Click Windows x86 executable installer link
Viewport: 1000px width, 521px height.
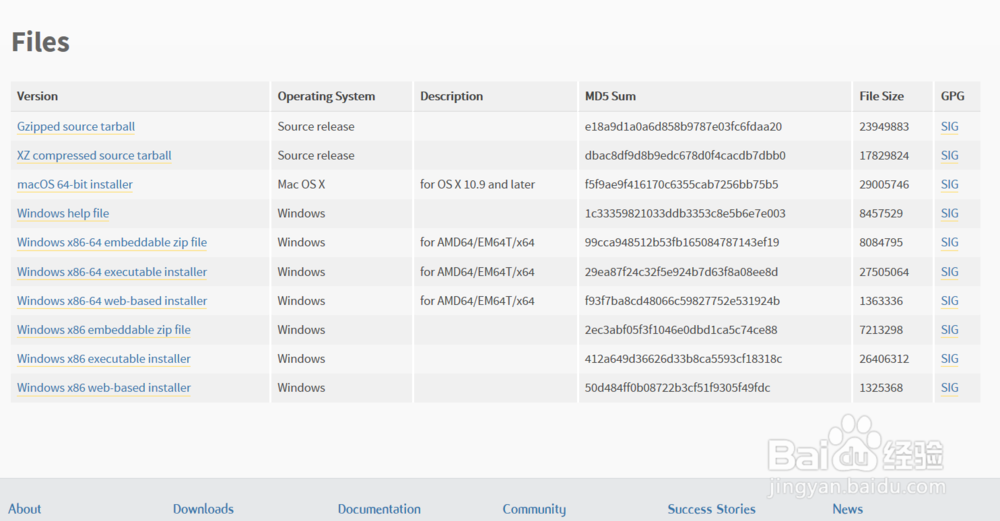104,359
